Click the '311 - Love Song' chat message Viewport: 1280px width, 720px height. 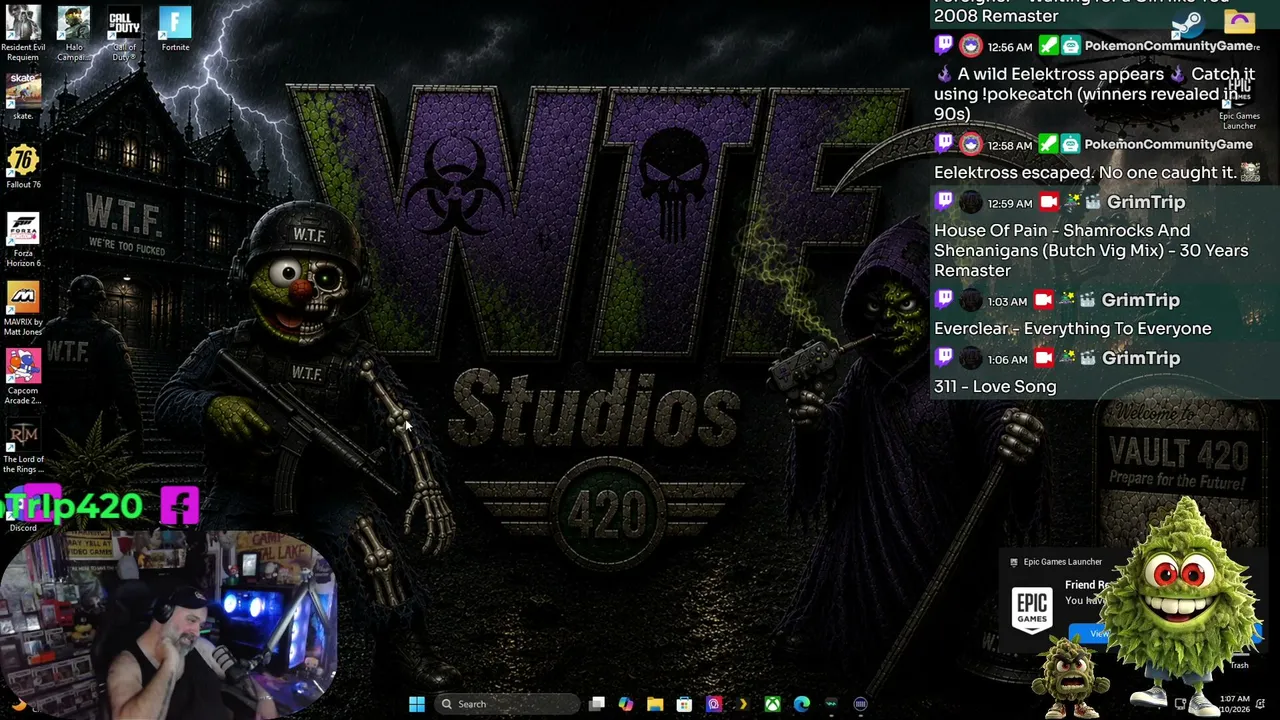point(995,386)
